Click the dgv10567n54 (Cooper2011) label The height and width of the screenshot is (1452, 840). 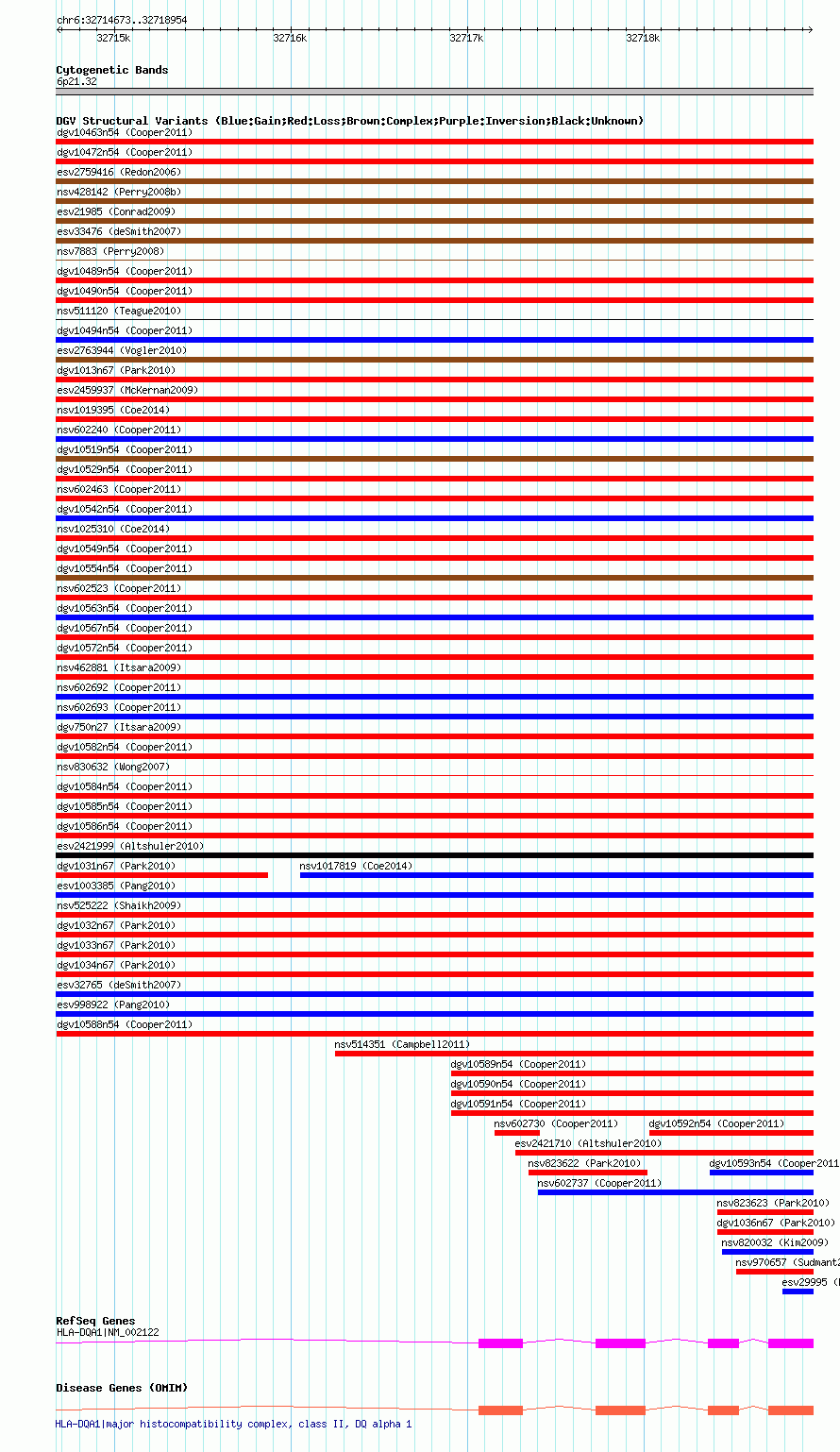click(x=125, y=628)
